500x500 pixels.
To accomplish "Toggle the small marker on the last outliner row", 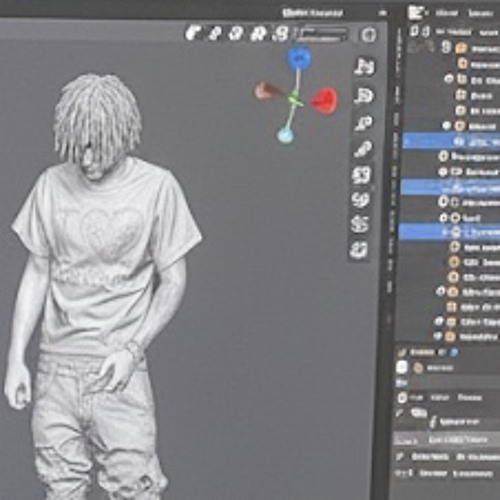I will point(438,336).
